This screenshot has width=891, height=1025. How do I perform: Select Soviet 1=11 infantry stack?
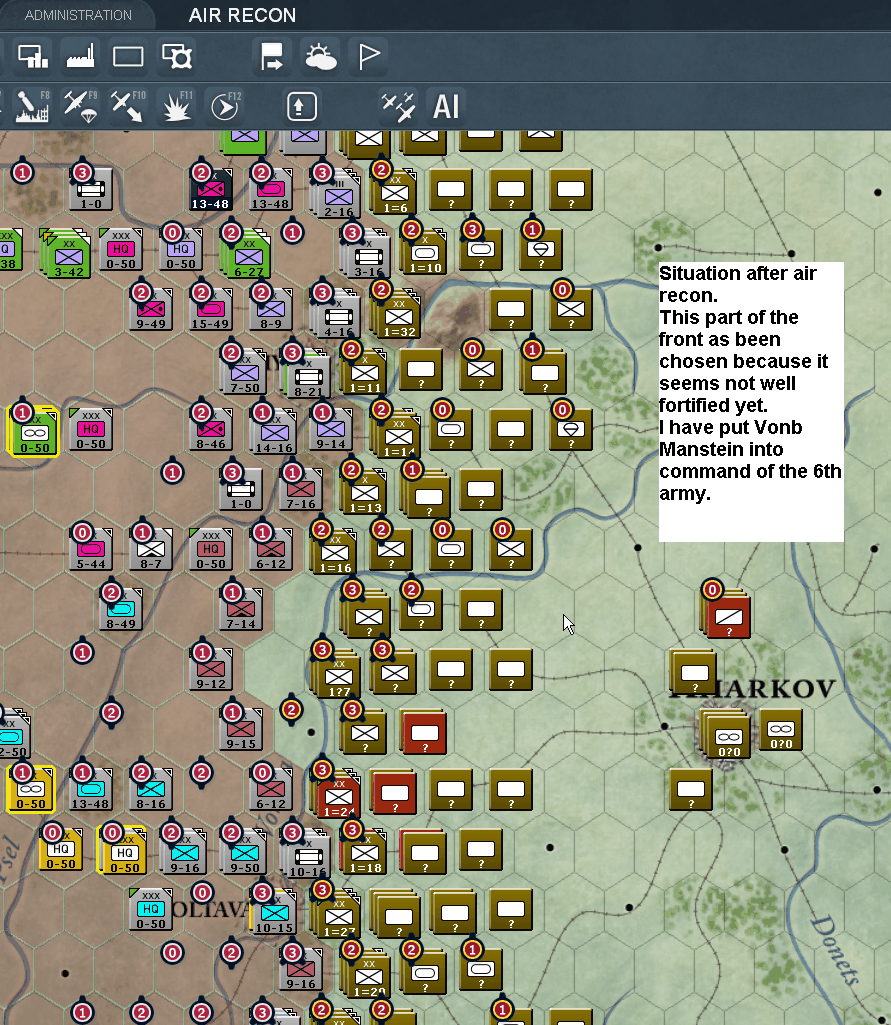(363, 373)
